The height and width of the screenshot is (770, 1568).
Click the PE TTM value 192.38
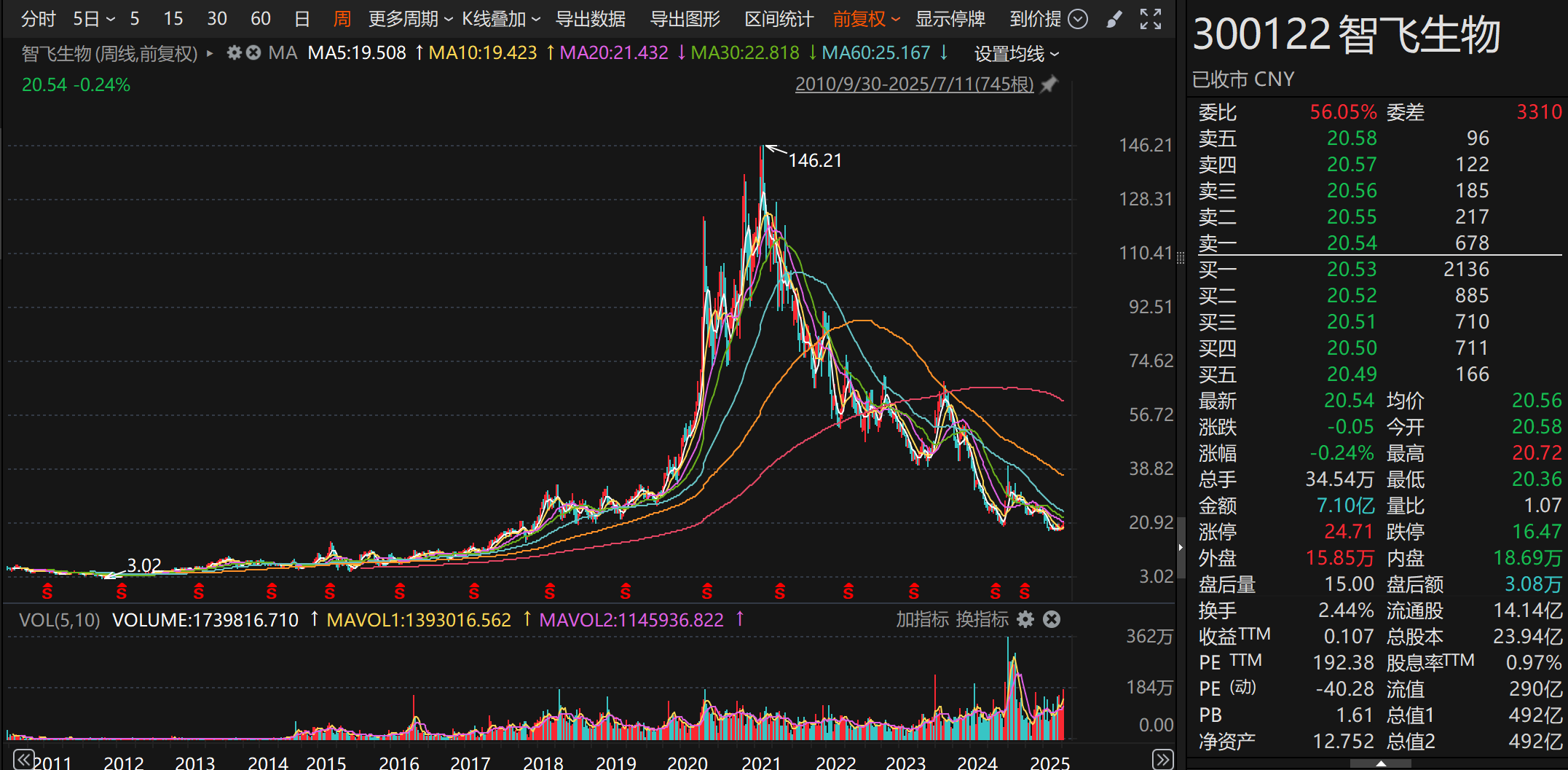[x=1343, y=663]
